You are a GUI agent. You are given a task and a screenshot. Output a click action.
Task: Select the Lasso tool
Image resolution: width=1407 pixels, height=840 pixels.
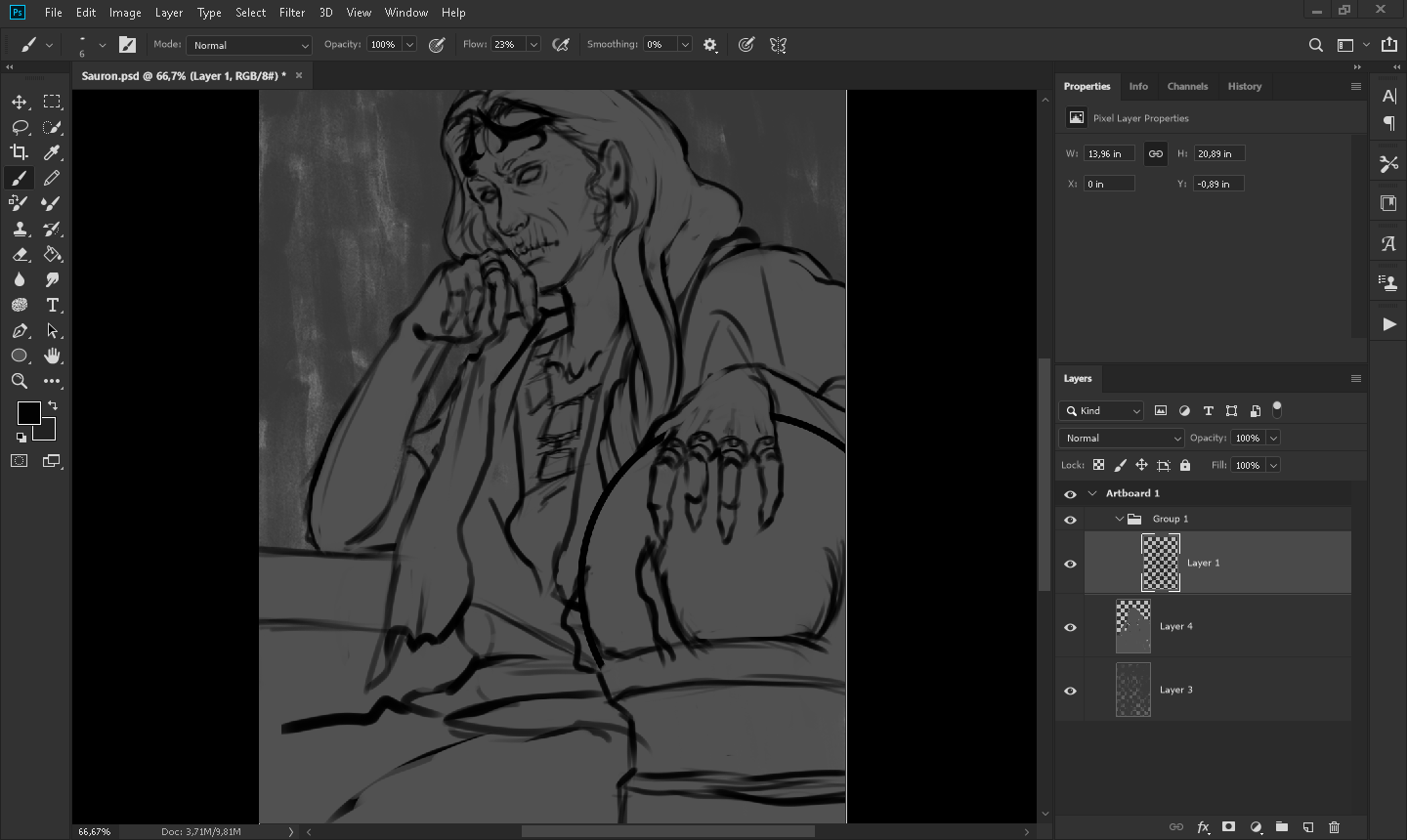coord(20,127)
